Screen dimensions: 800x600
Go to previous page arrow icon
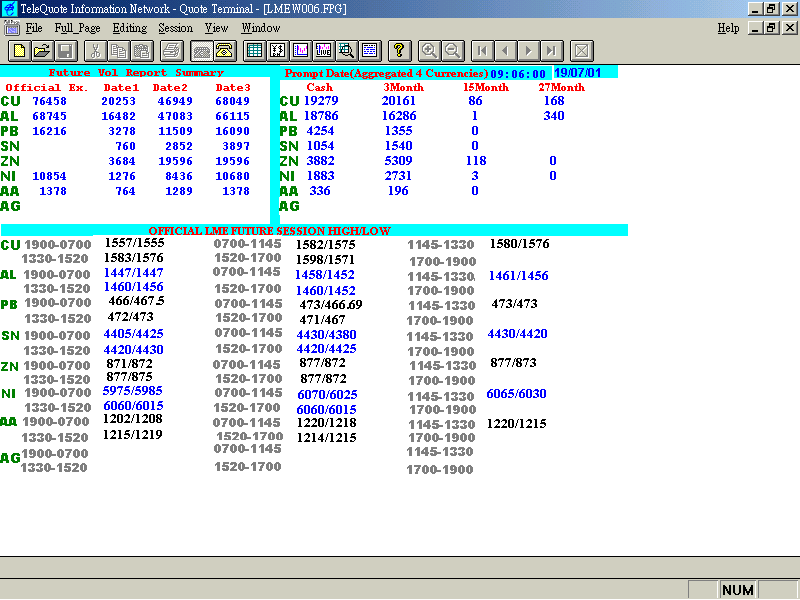click(505, 51)
